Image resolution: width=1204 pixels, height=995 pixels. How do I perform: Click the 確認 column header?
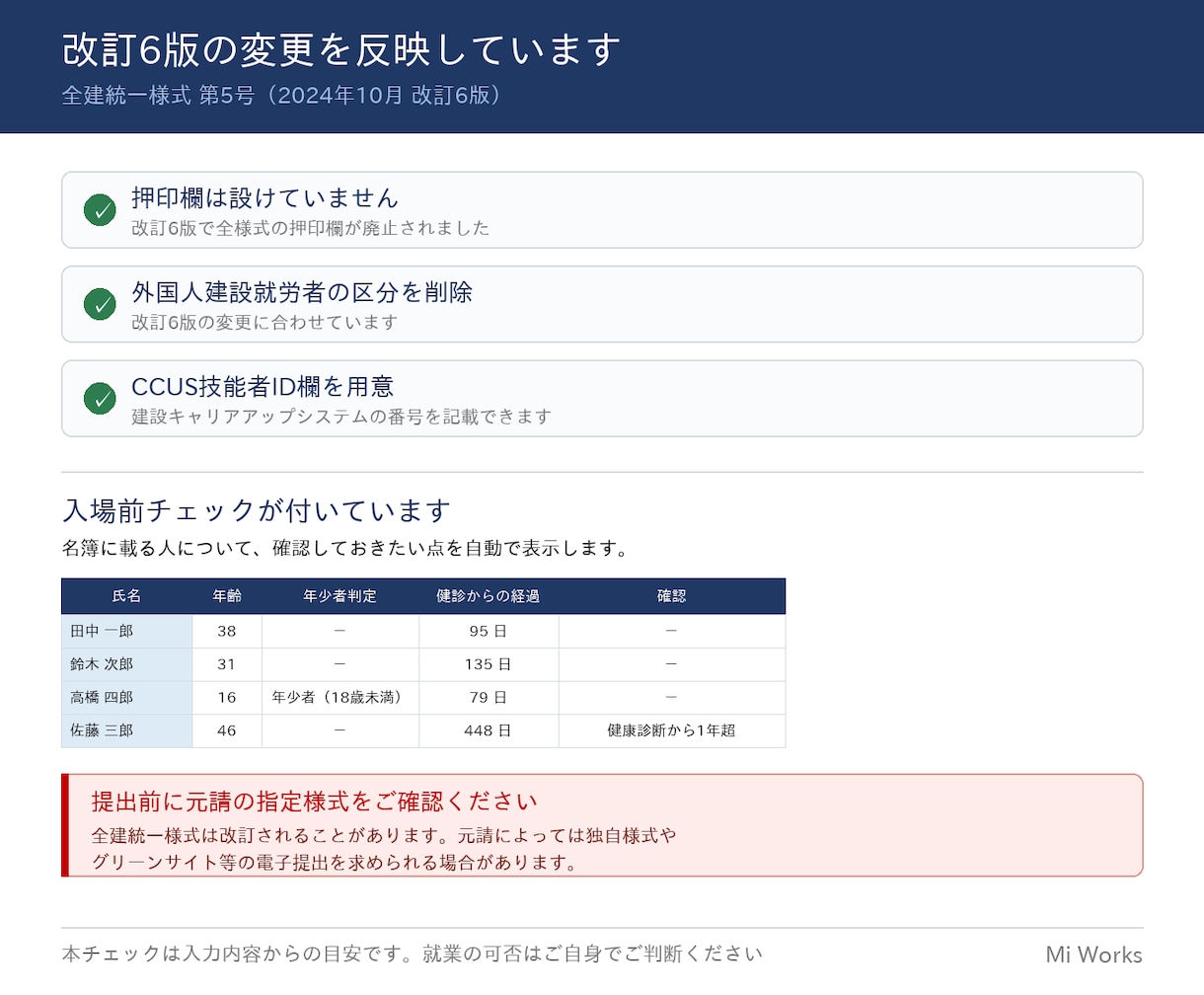pyautogui.click(x=672, y=596)
